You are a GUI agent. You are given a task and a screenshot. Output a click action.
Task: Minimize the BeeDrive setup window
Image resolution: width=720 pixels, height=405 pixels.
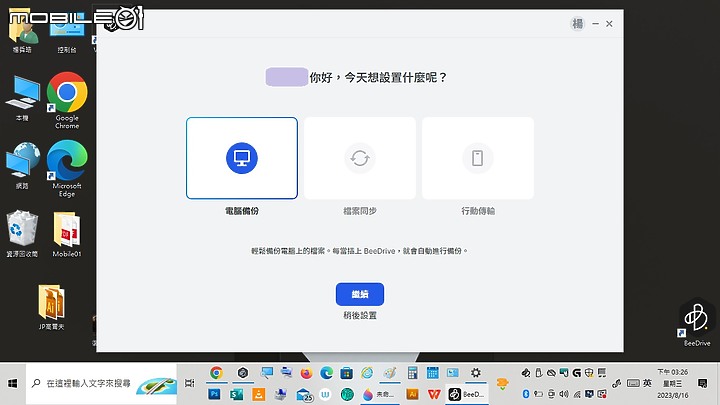596,23
